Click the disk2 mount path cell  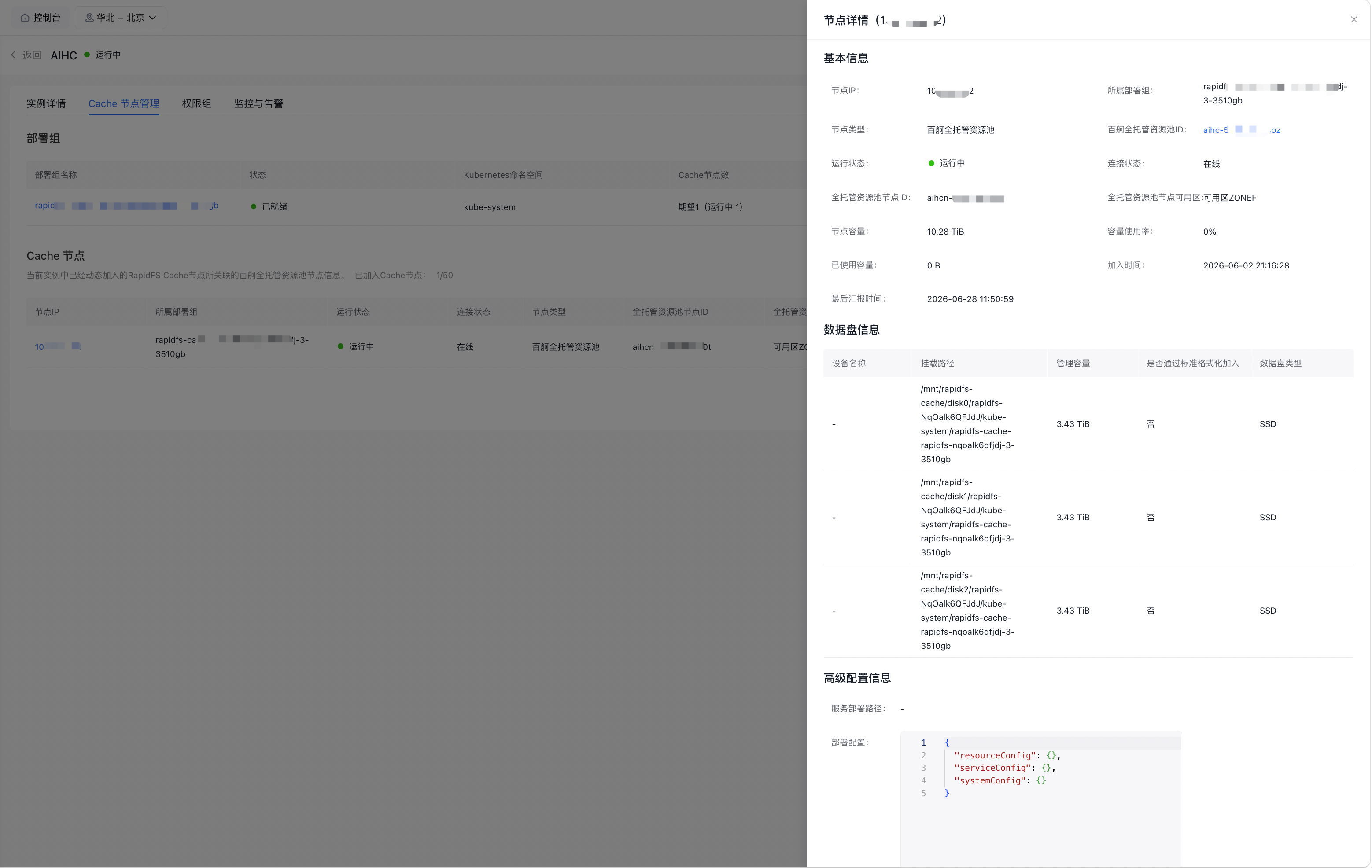click(x=967, y=611)
